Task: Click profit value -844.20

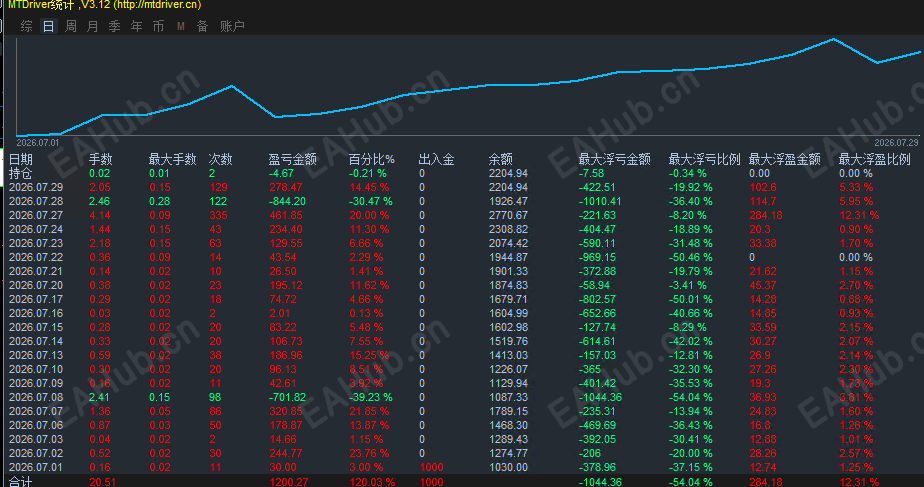Action: point(287,202)
